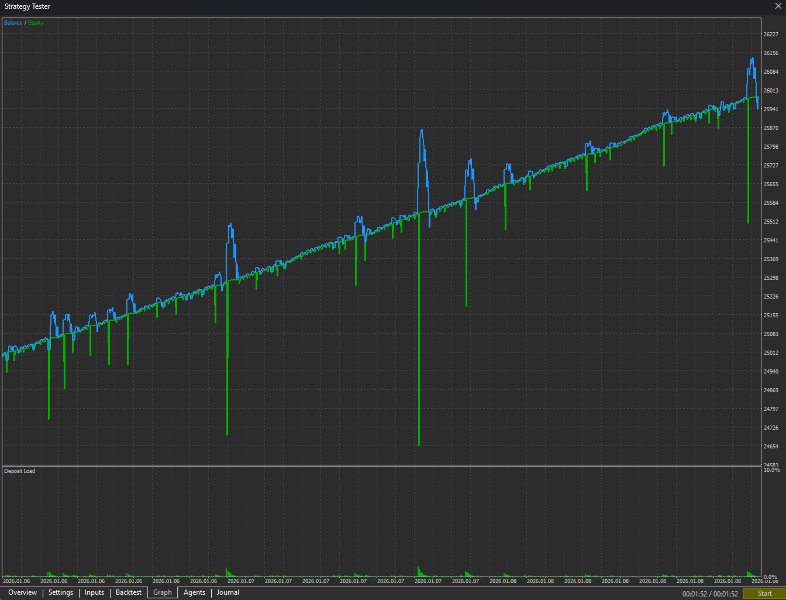Click the 25727 axis value
This screenshot has height=600, width=786.
(x=771, y=165)
